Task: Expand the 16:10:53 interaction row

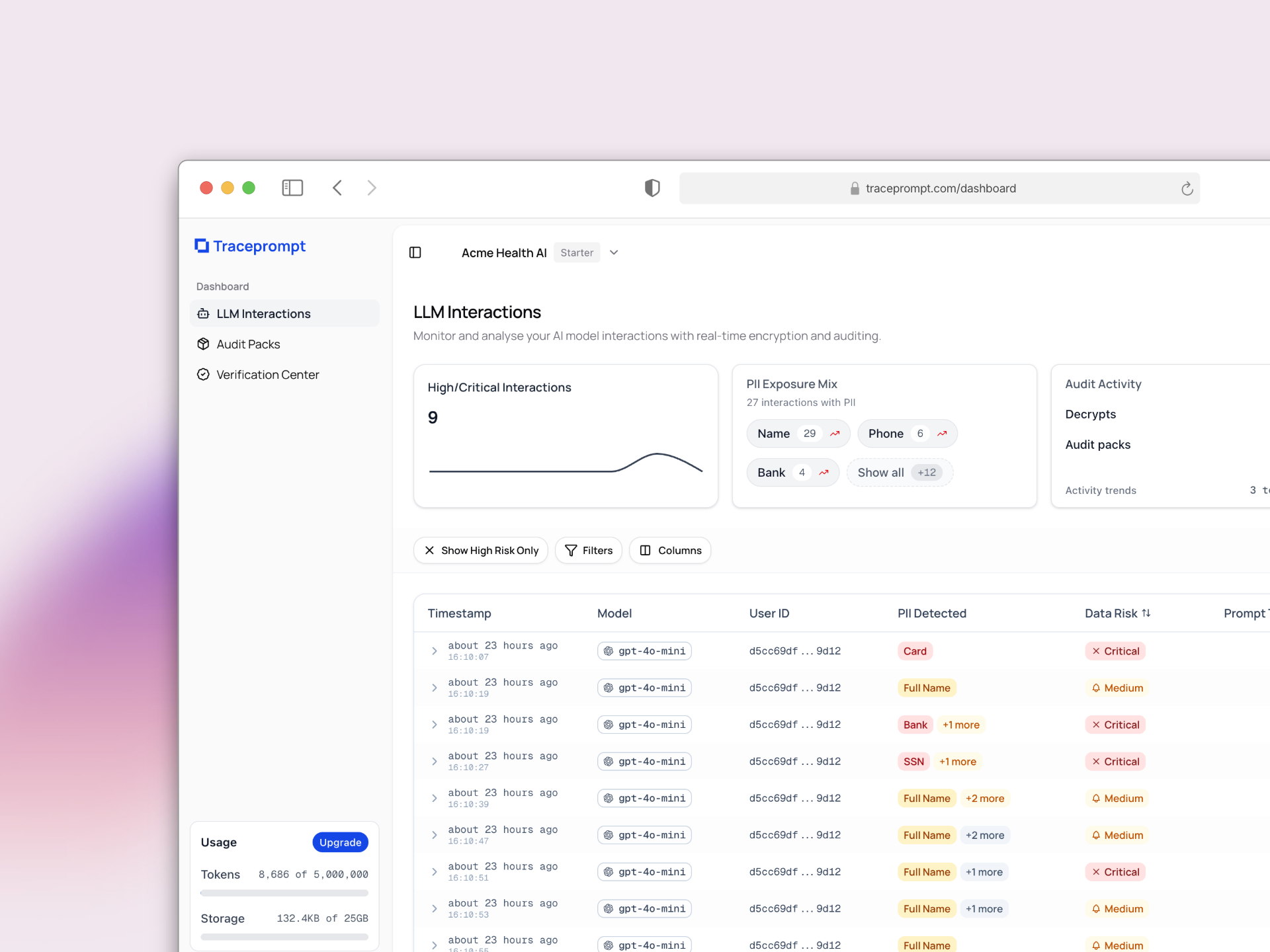Action: pyautogui.click(x=435, y=909)
